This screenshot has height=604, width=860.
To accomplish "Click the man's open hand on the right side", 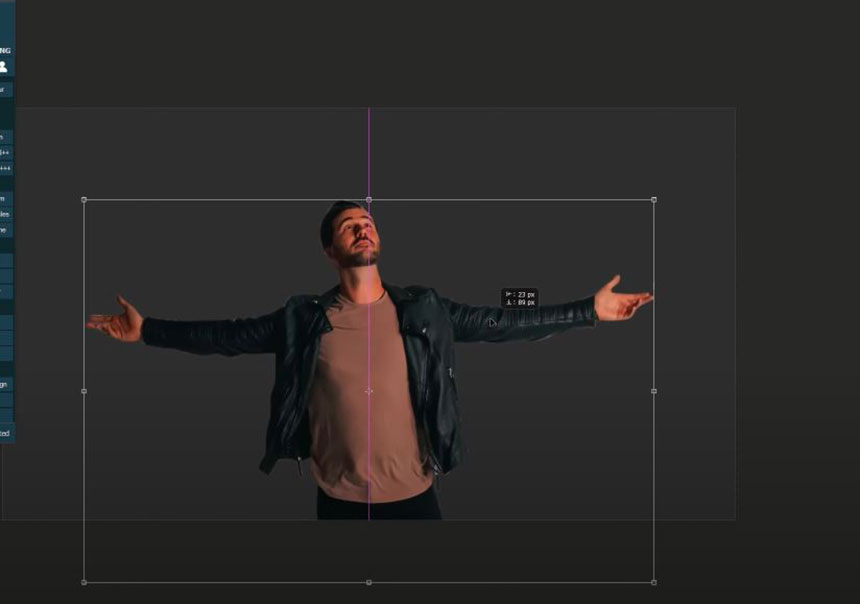I will point(620,299).
